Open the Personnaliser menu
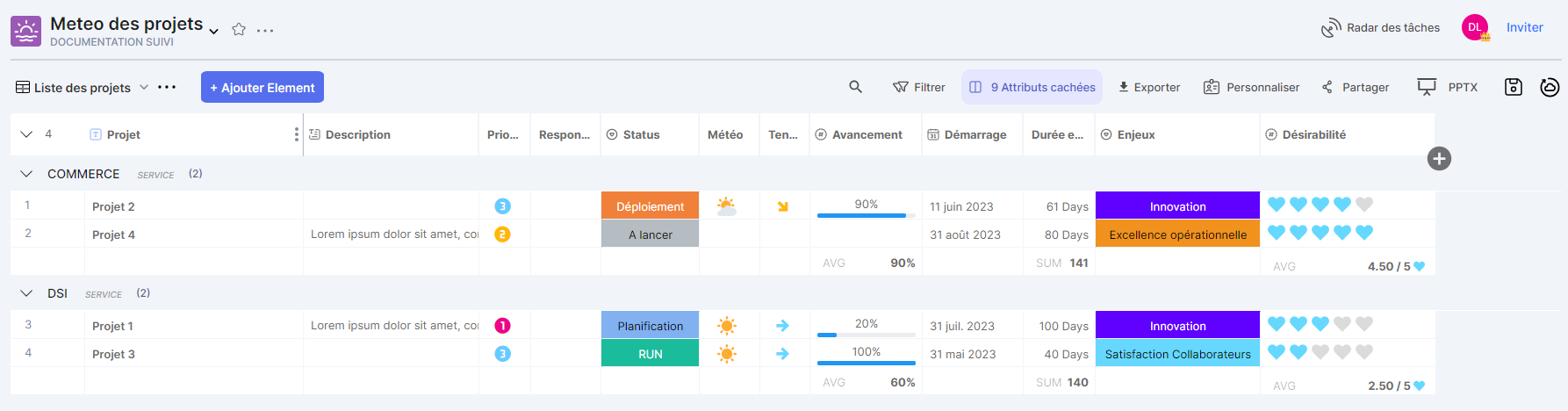Screen dimensions: 1568x411 click(x=1251, y=87)
